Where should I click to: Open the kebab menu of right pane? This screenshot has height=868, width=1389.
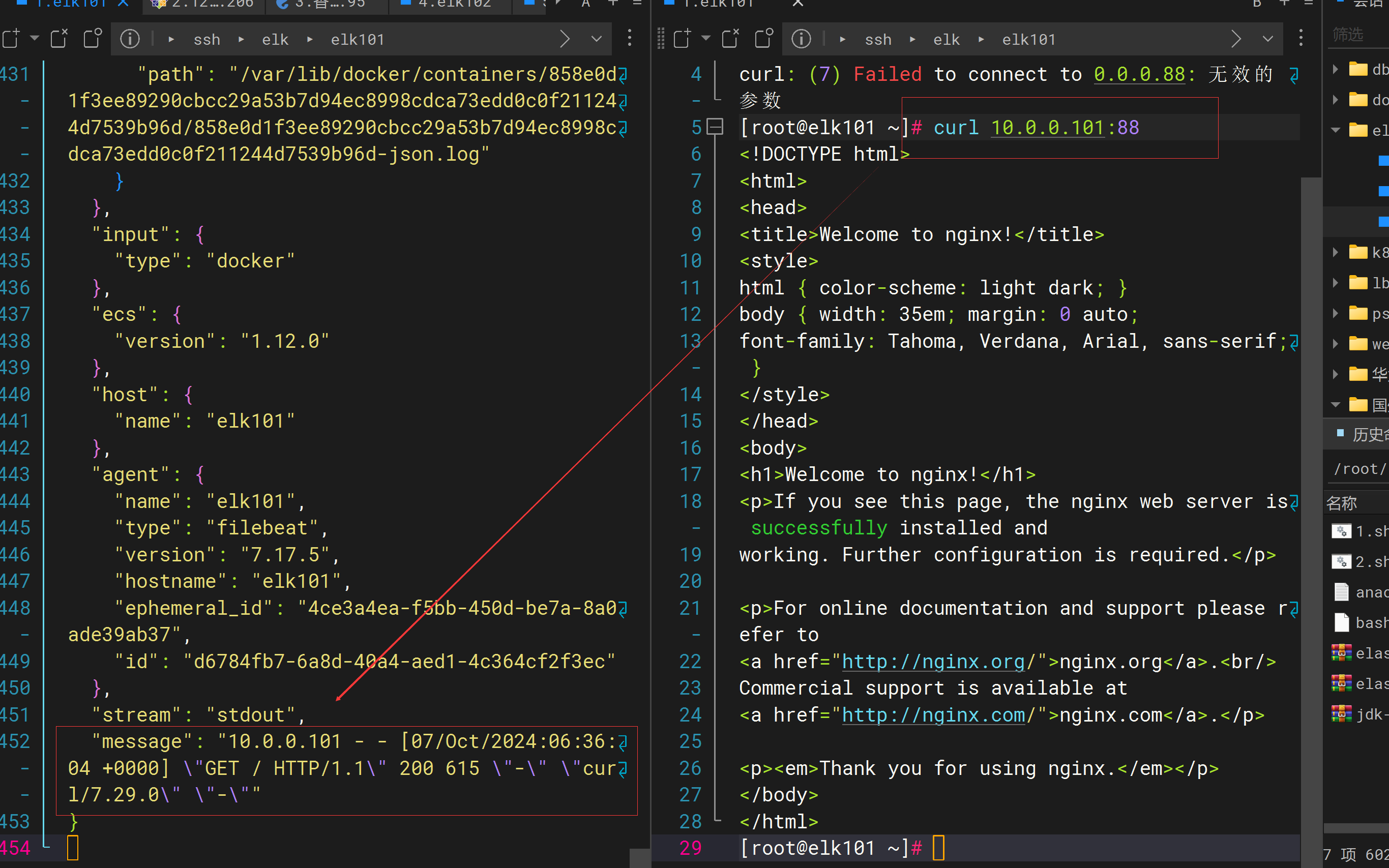[x=1301, y=38]
